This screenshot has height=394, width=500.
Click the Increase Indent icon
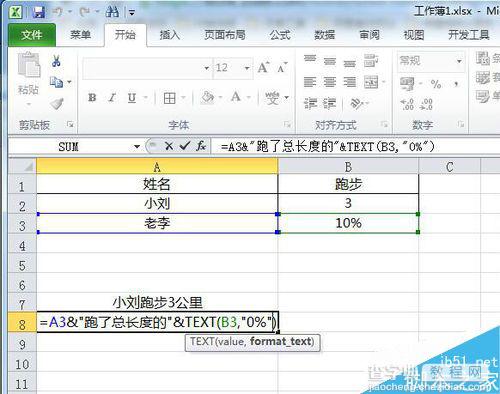tap(330, 104)
